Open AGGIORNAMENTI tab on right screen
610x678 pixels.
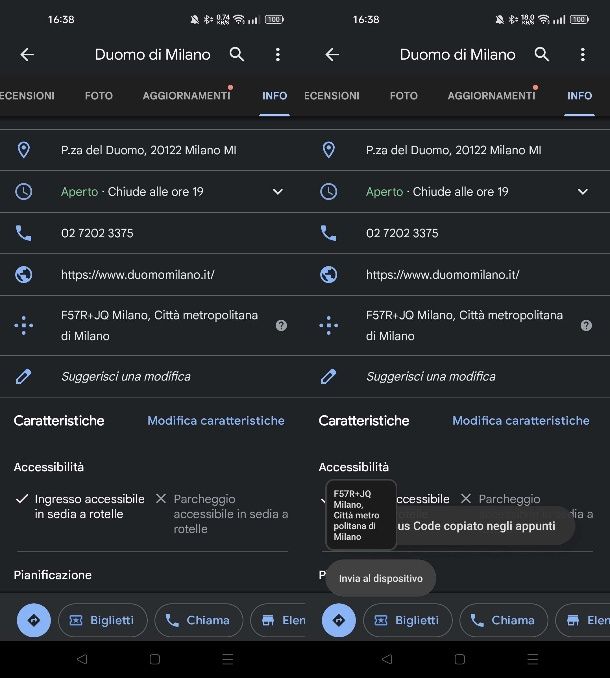tap(492, 96)
